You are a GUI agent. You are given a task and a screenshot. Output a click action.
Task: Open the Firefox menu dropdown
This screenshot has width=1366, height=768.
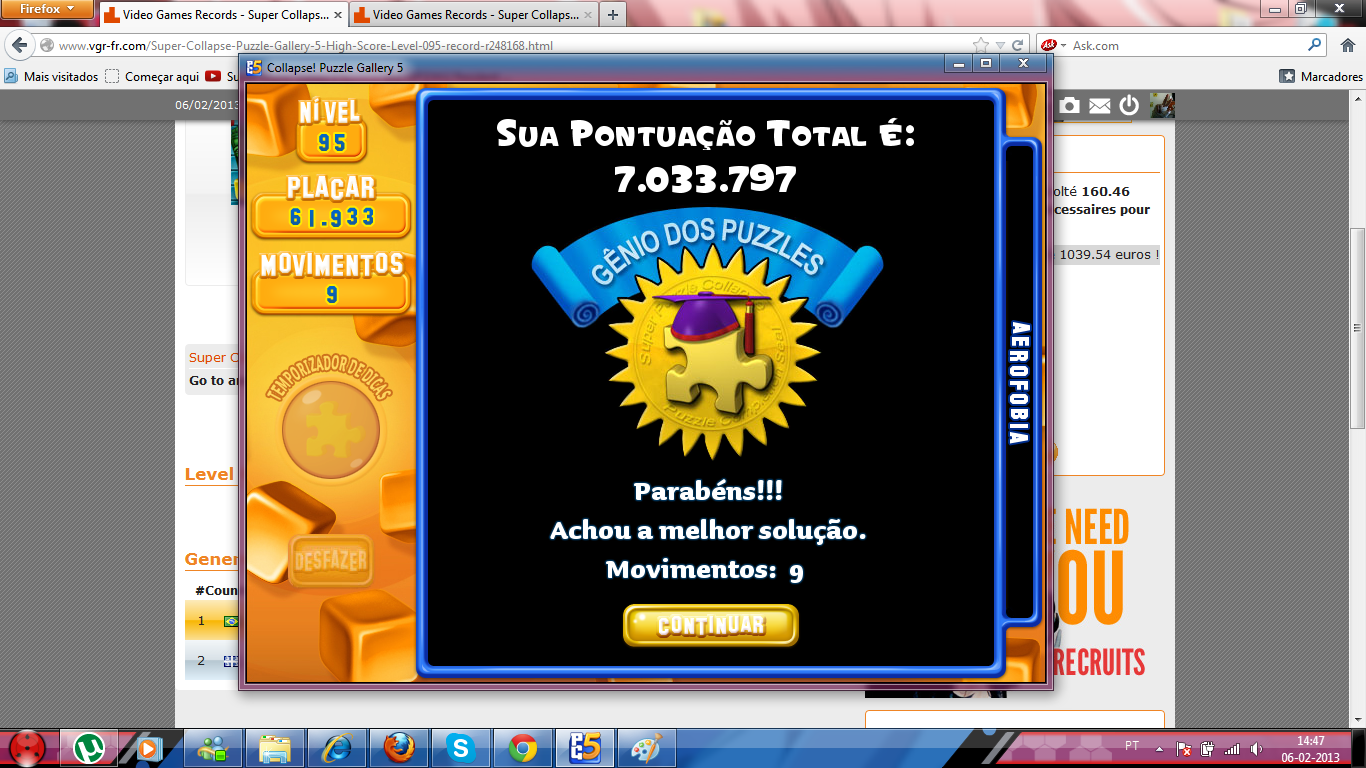[48, 11]
